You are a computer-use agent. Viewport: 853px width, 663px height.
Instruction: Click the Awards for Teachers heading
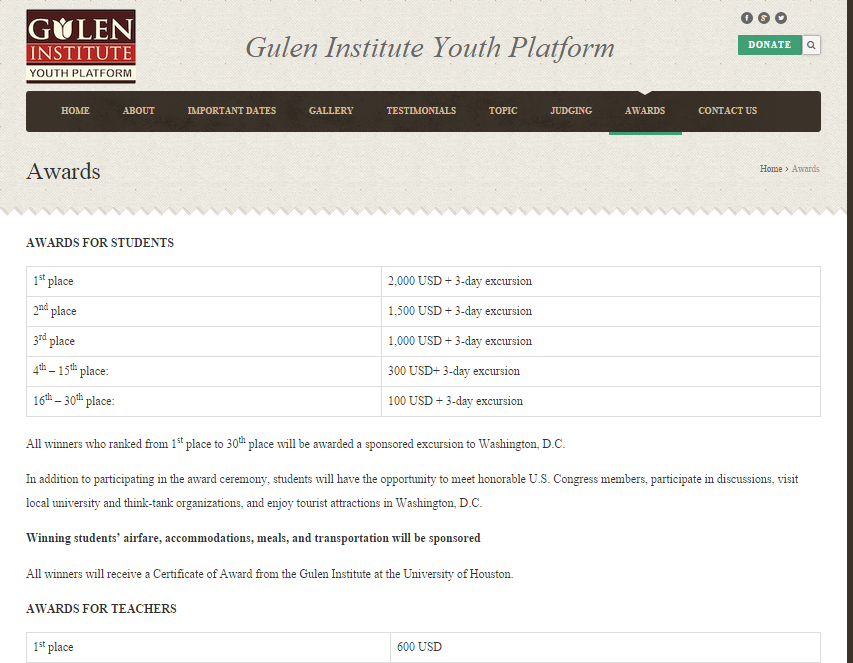tap(101, 609)
